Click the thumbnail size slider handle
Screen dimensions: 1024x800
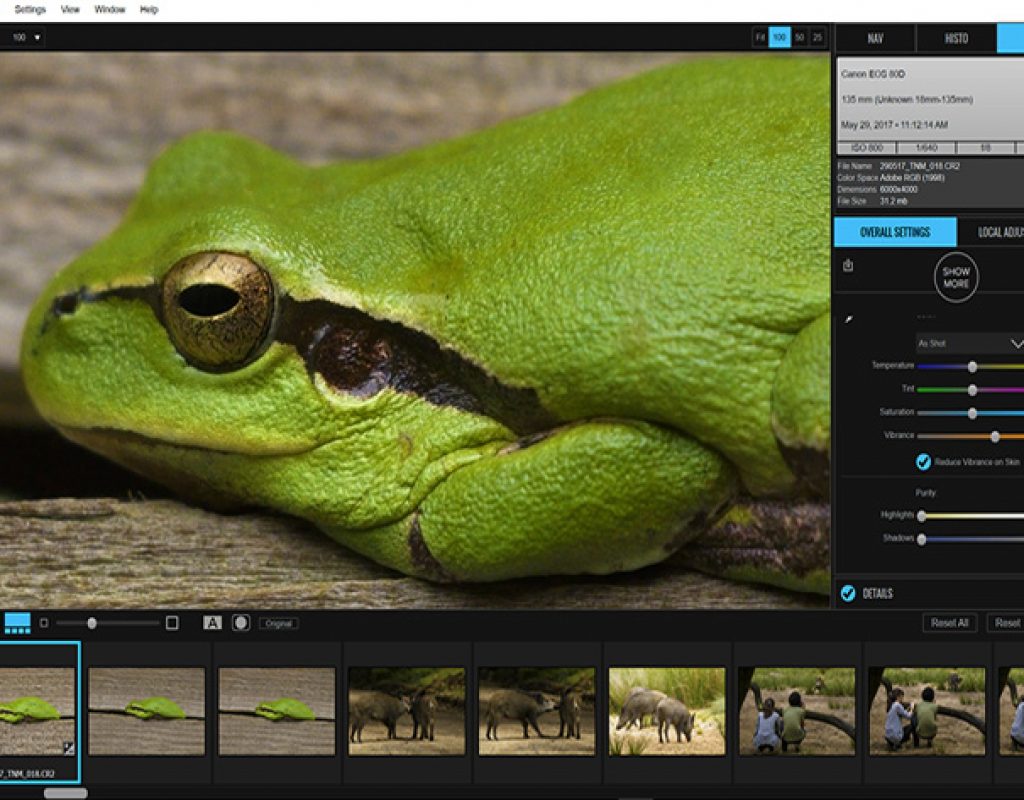pos(92,624)
